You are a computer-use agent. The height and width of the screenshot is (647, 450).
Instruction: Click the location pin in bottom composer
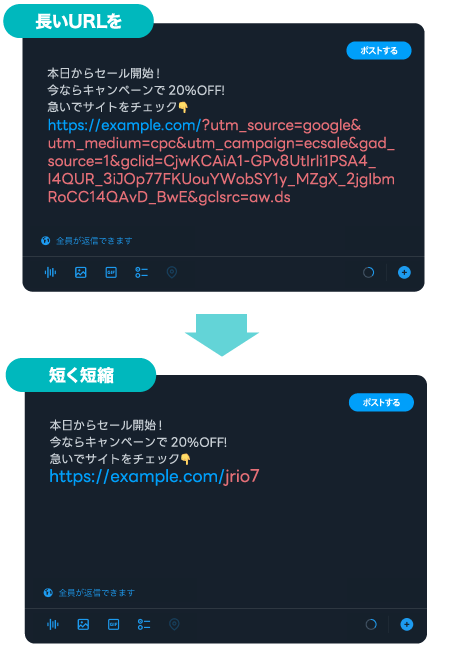coord(174,624)
